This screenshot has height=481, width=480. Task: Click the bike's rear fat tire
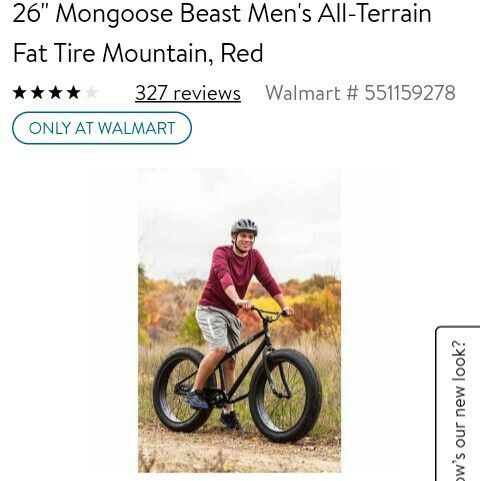pyautogui.click(x=183, y=389)
